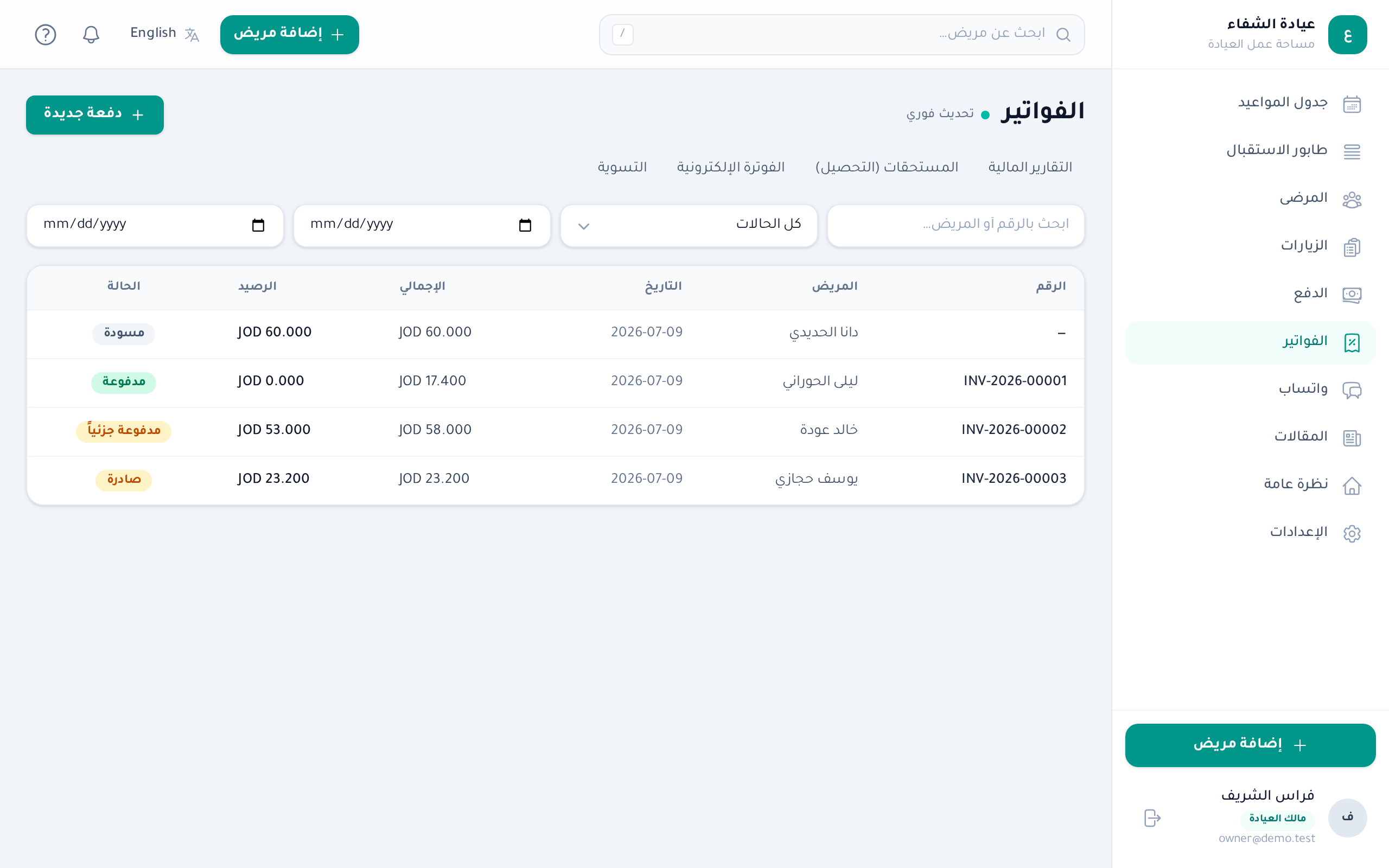Click the payment cash icon in sidebar
The height and width of the screenshot is (868, 1389).
1352,295
